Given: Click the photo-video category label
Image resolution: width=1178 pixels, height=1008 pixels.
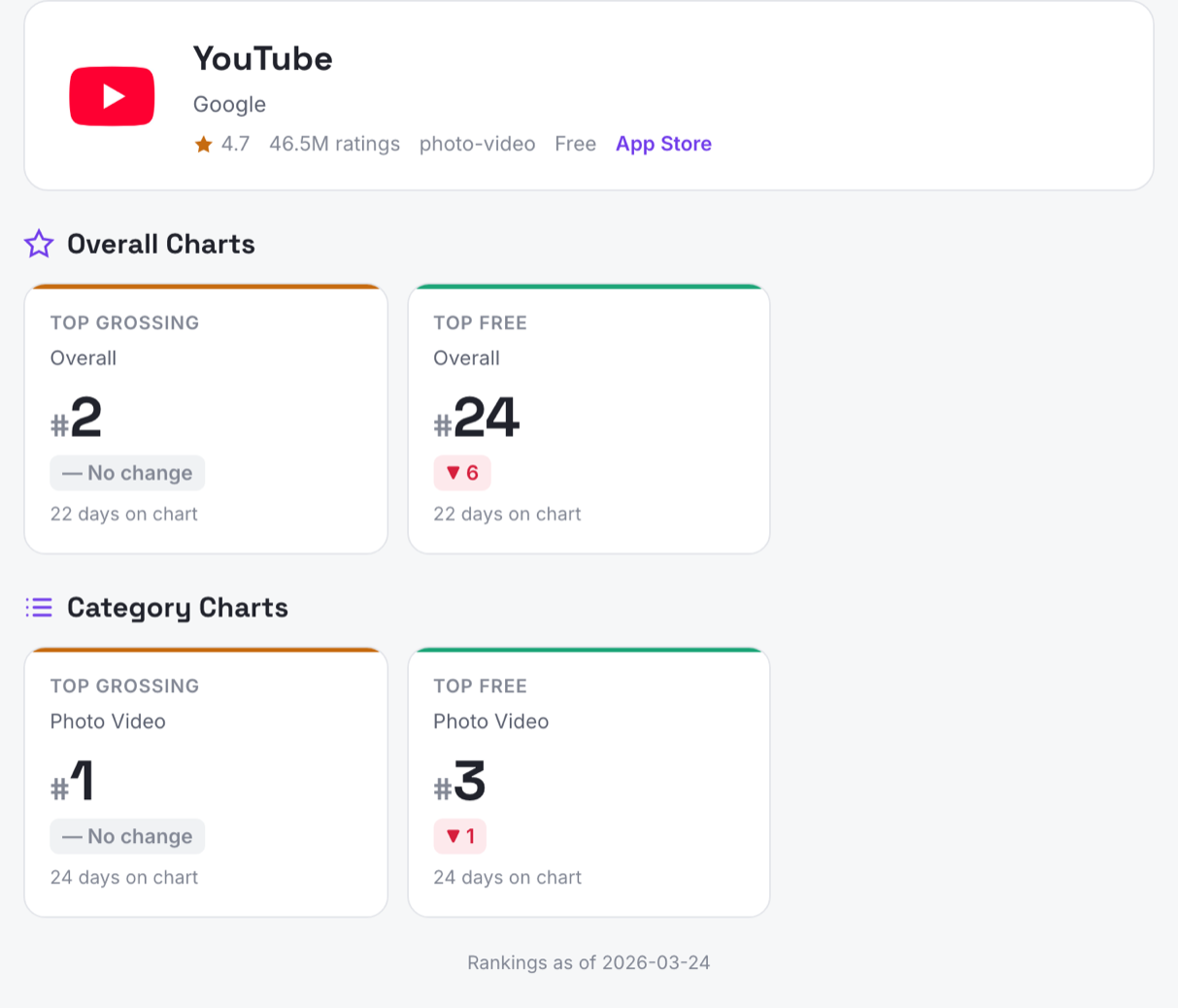Looking at the screenshot, I should (x=477, y=144).
